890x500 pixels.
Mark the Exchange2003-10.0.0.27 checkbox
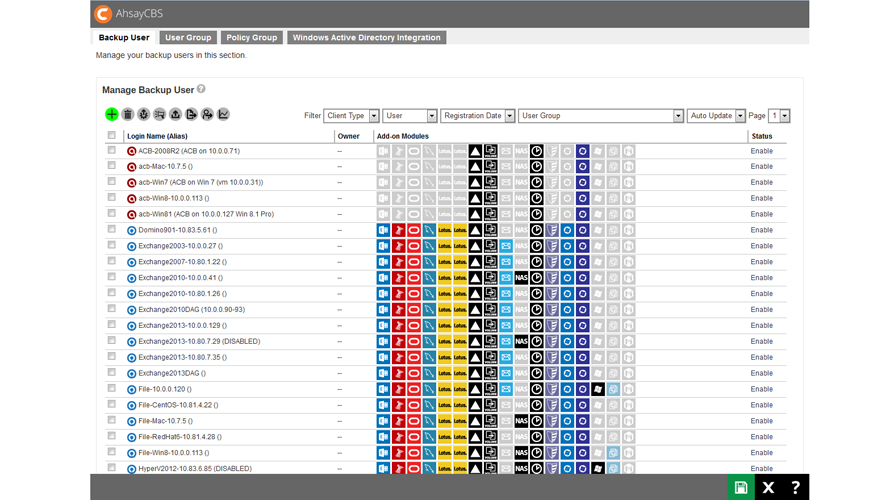[x=112, y=245]
